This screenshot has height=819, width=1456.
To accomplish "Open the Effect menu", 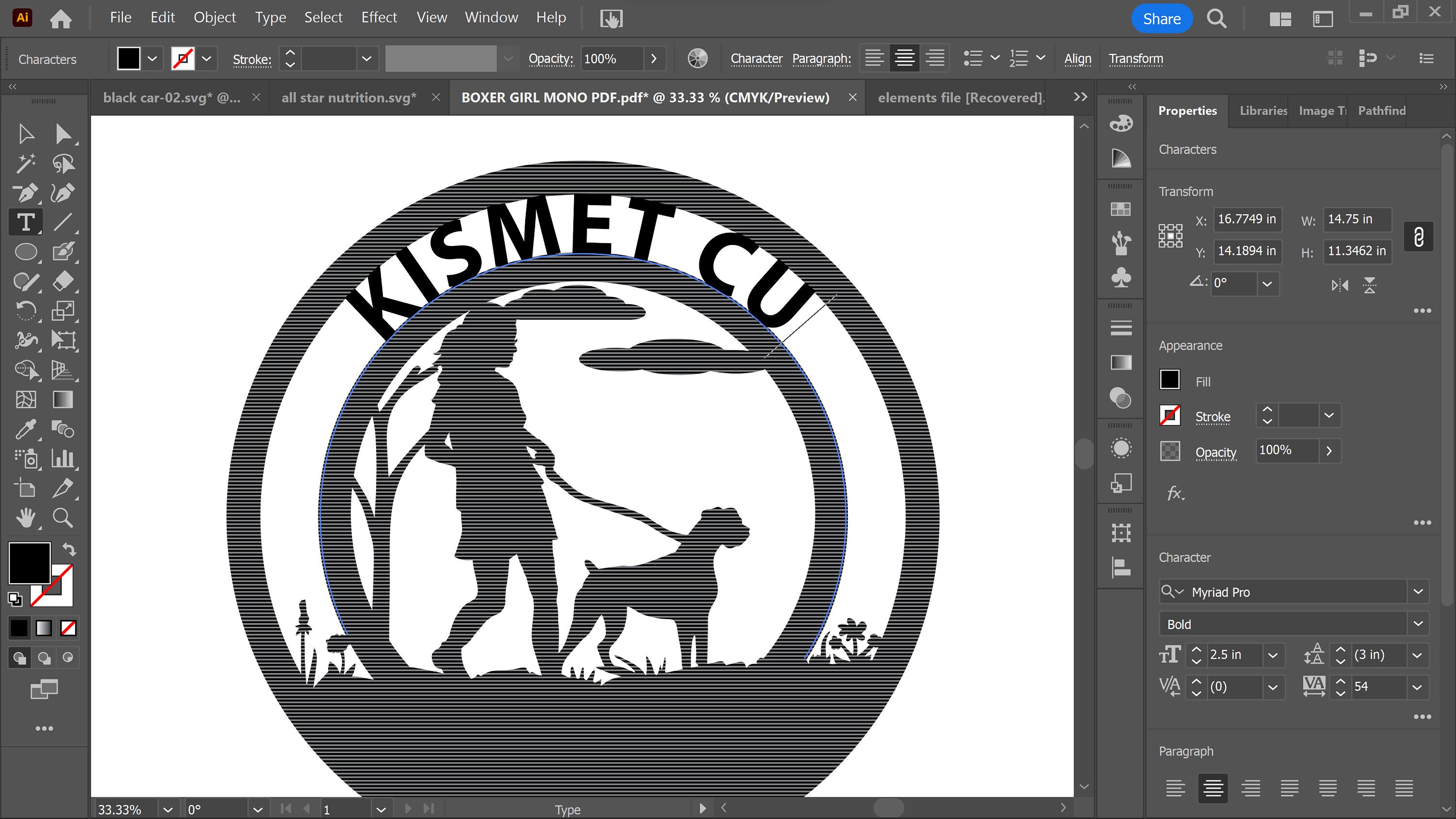I will pos(379,17).
